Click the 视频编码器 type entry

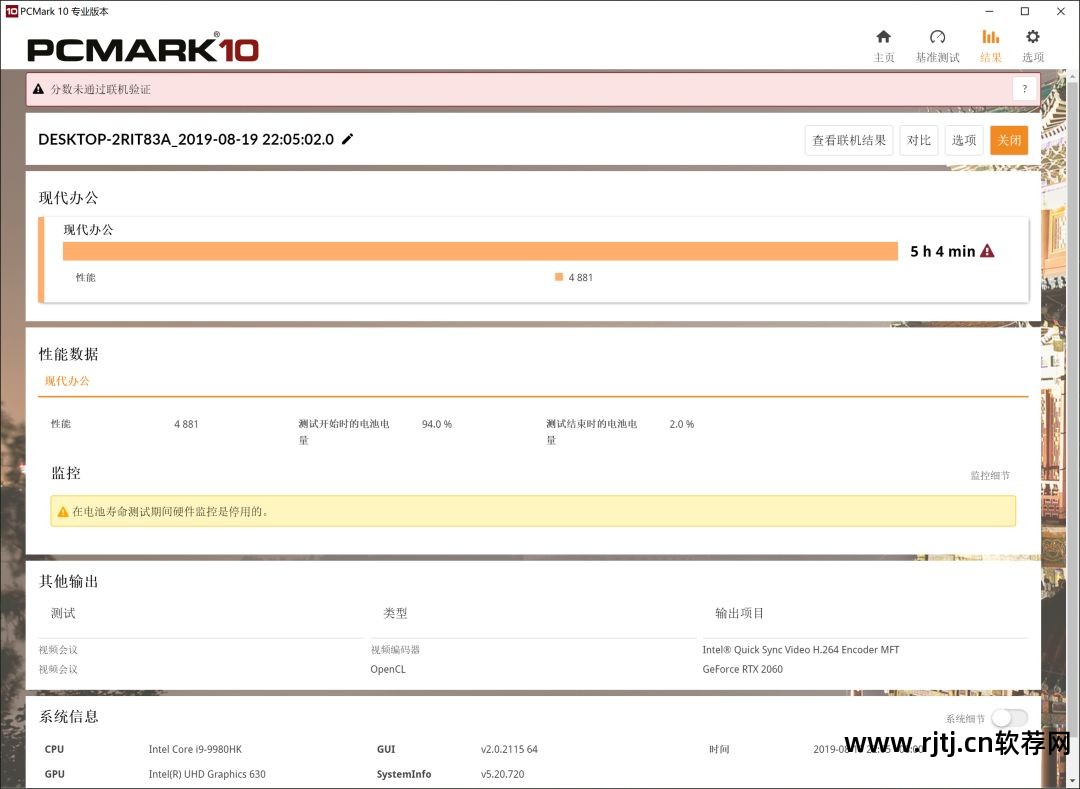coord(395,649)
